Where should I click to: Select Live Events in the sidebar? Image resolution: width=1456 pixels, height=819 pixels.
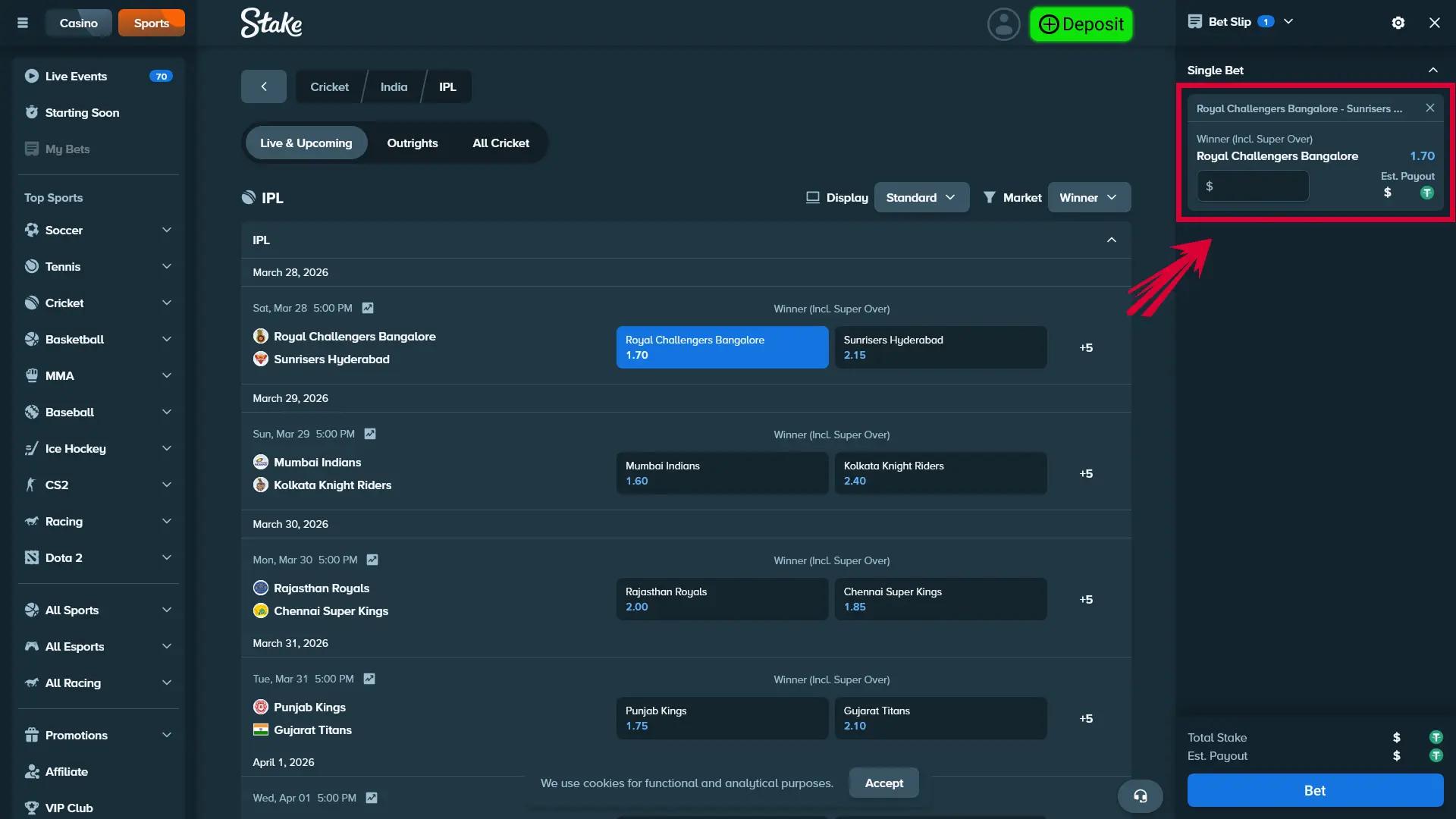point(76,76)
